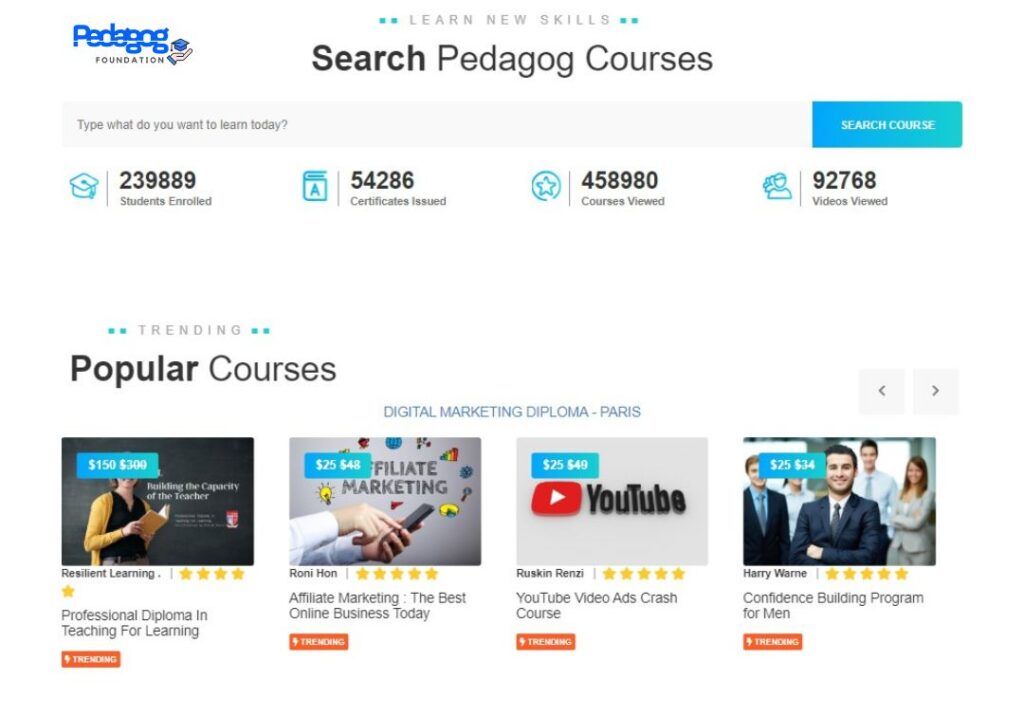This screenshot has width=1024, height=716.
Task: Open YouTube Video Ads Crash Course title
Action: 596,605
